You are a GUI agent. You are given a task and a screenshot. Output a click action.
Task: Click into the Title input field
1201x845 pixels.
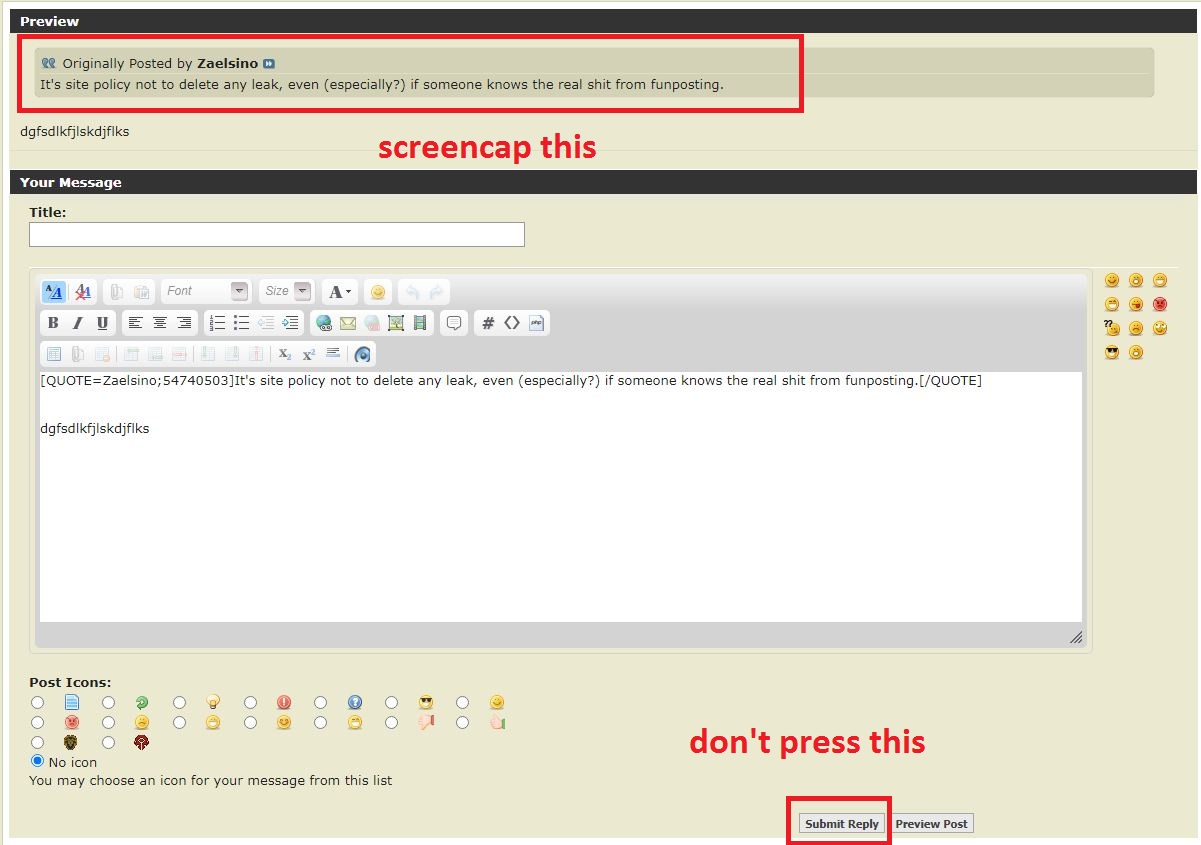click(277, 234)
